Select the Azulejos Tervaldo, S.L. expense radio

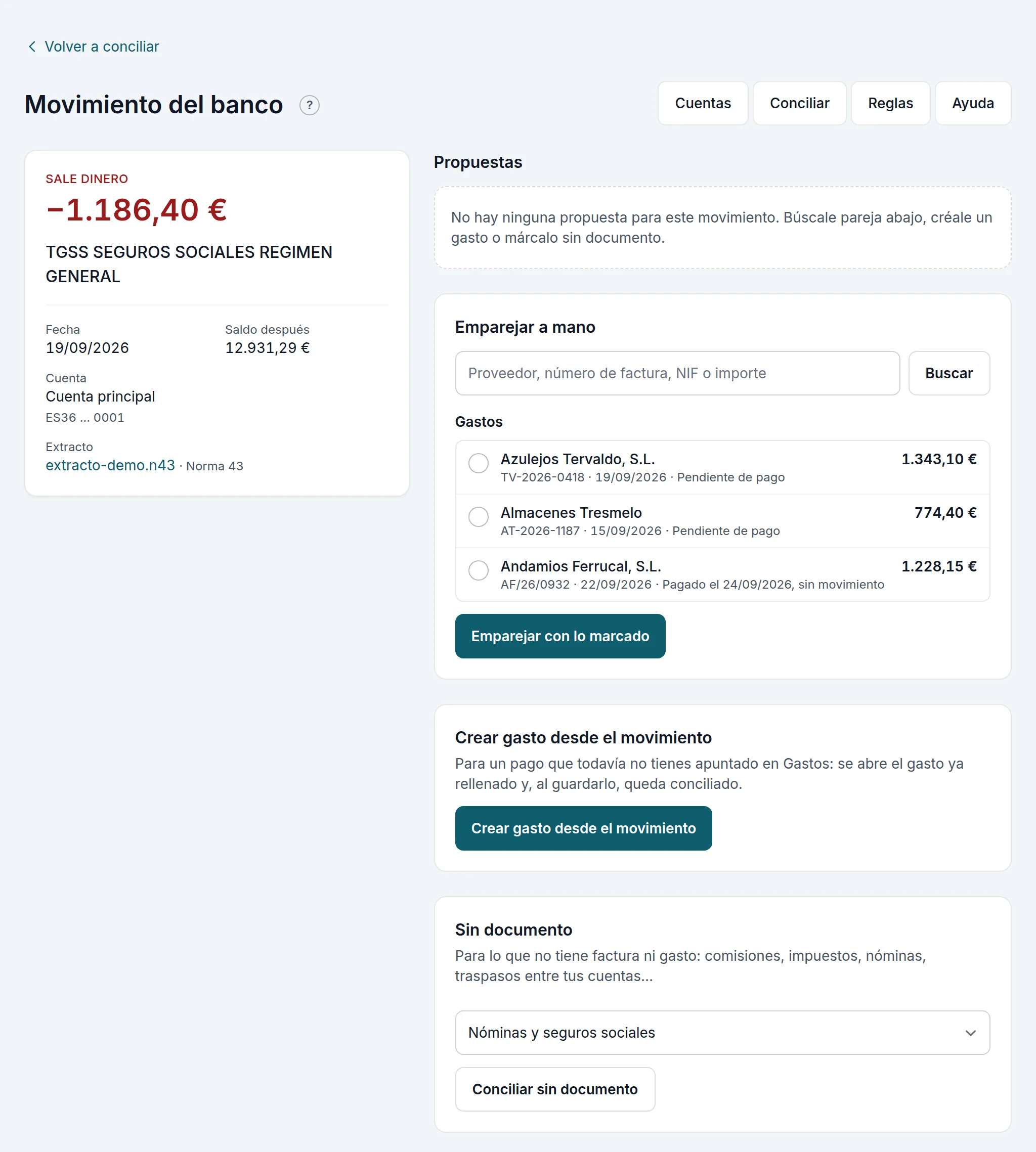pyautogui.click(x=478, y=463)
